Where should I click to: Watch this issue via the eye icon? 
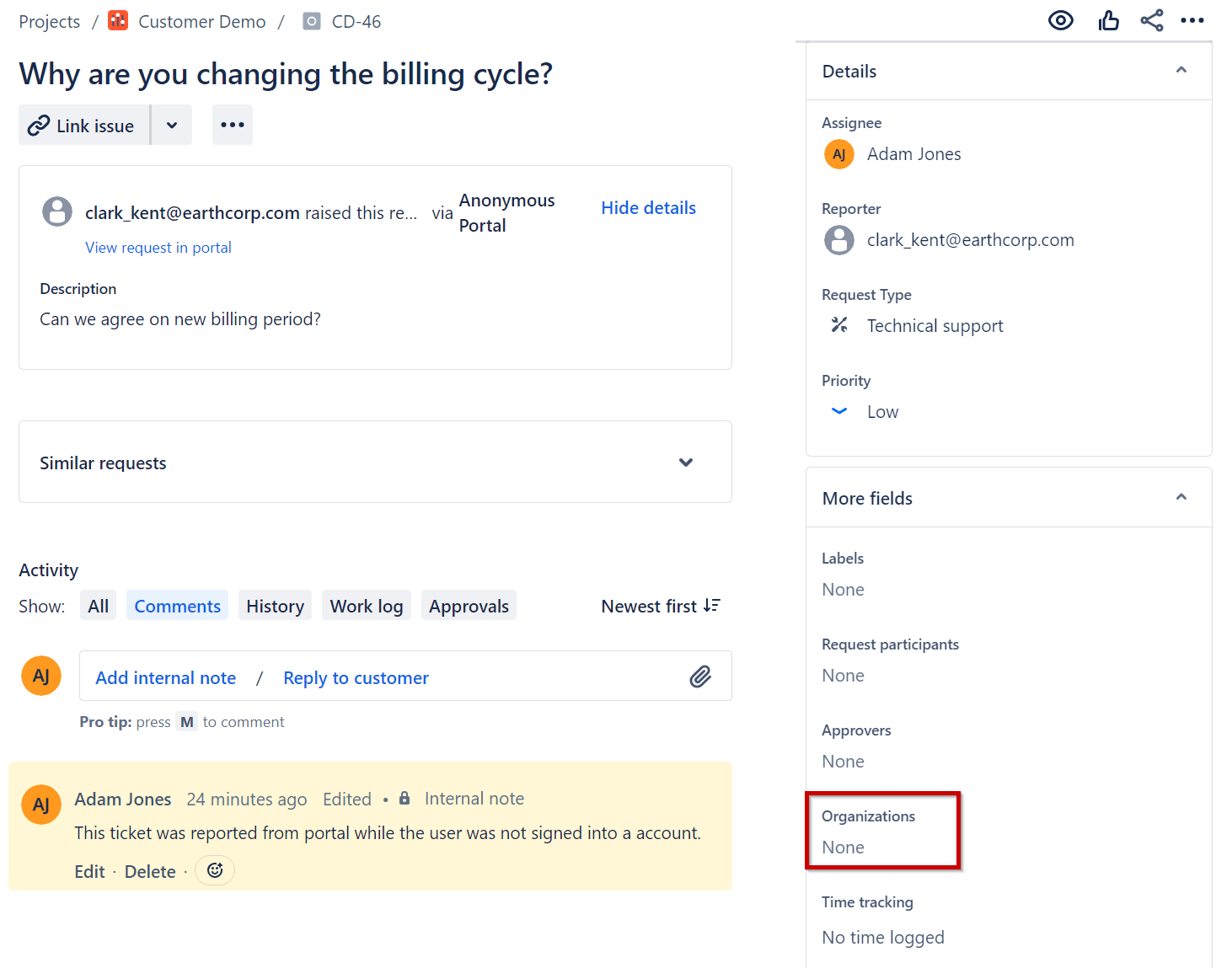pyautogui.click(x=1060, y=19)
